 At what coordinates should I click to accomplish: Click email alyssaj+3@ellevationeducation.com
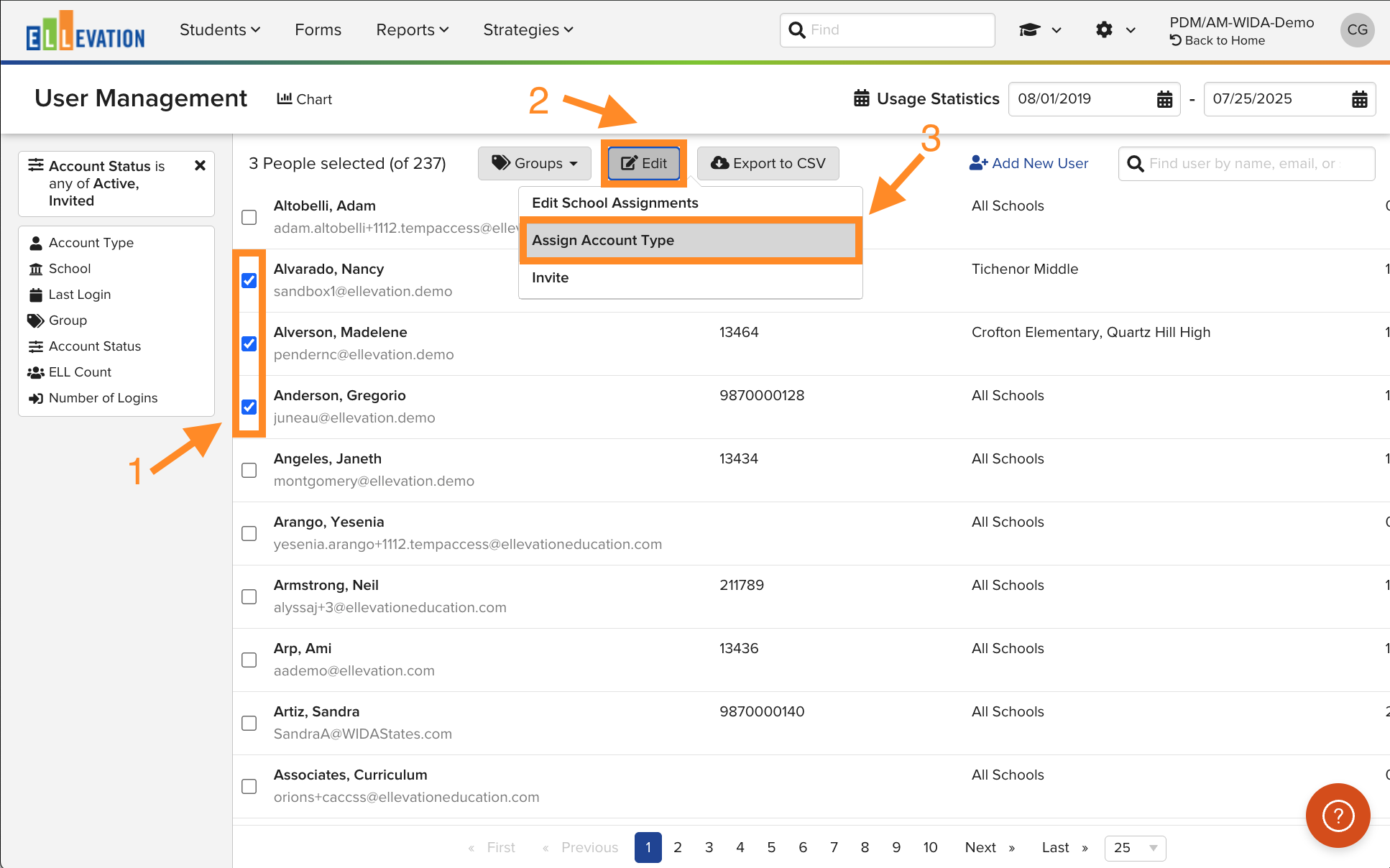tap(390, 608)
